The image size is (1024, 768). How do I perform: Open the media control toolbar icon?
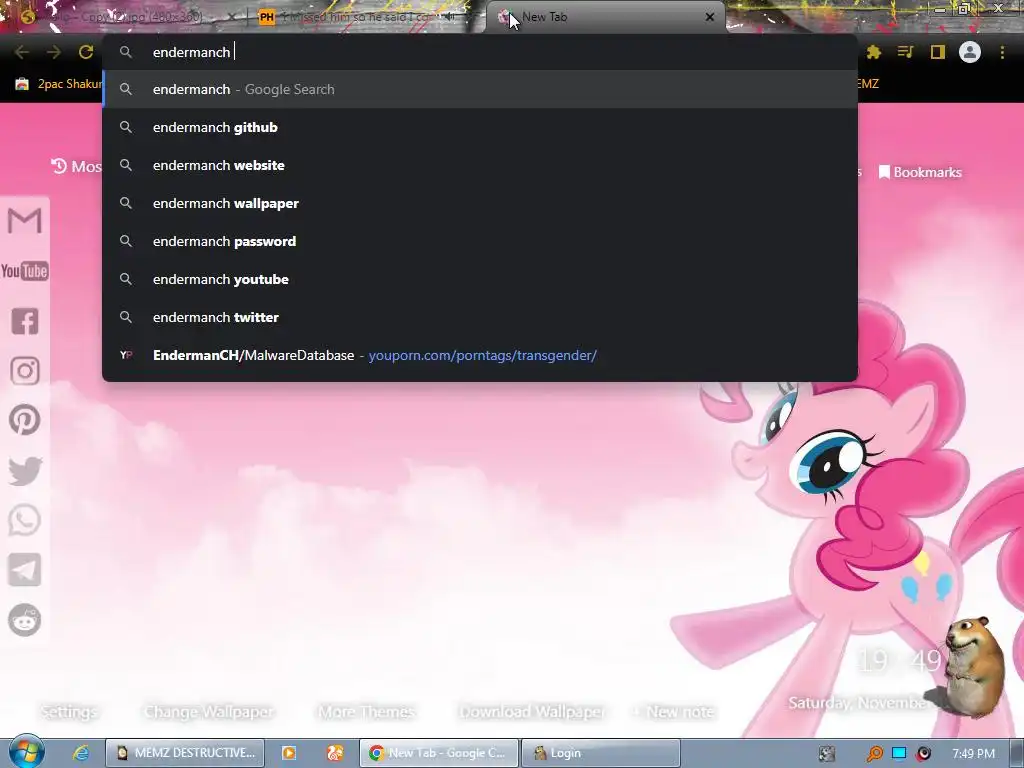click(x=905, y=52)
